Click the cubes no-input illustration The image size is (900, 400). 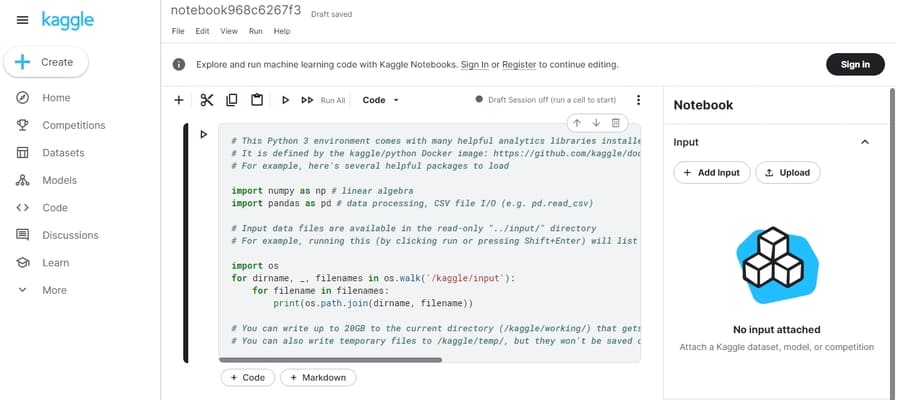point(777,265)
